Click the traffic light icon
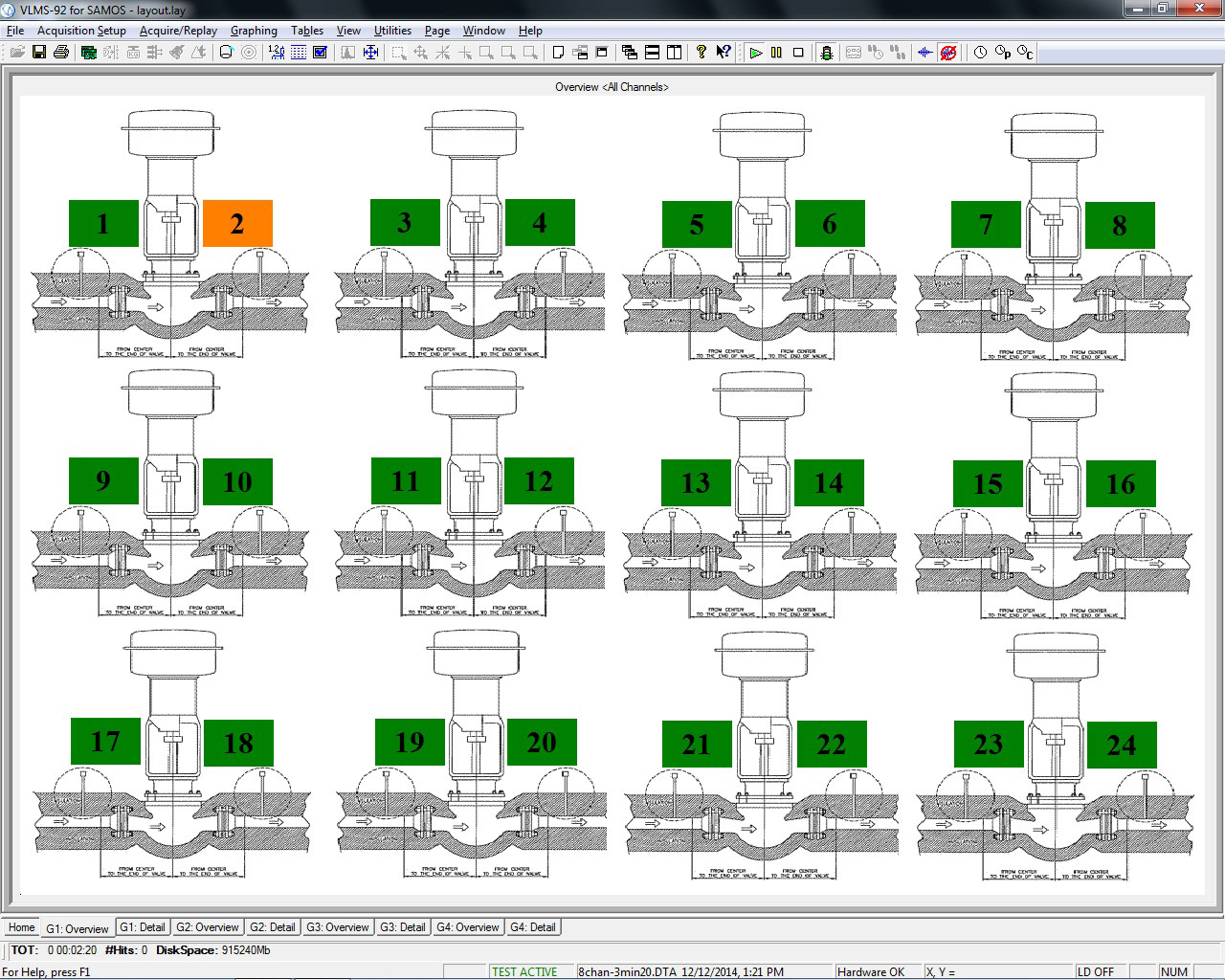This screenshot has width=1225, height=980. click(827, 53)
